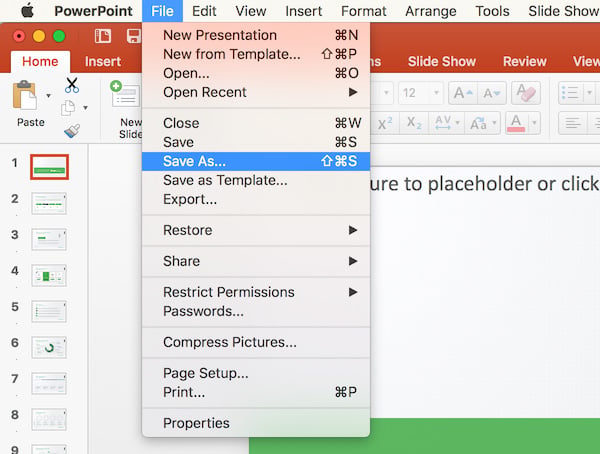The image size is (600, 454).
Task: Select slide 5 thumbnail
Action: pos(49,311)
